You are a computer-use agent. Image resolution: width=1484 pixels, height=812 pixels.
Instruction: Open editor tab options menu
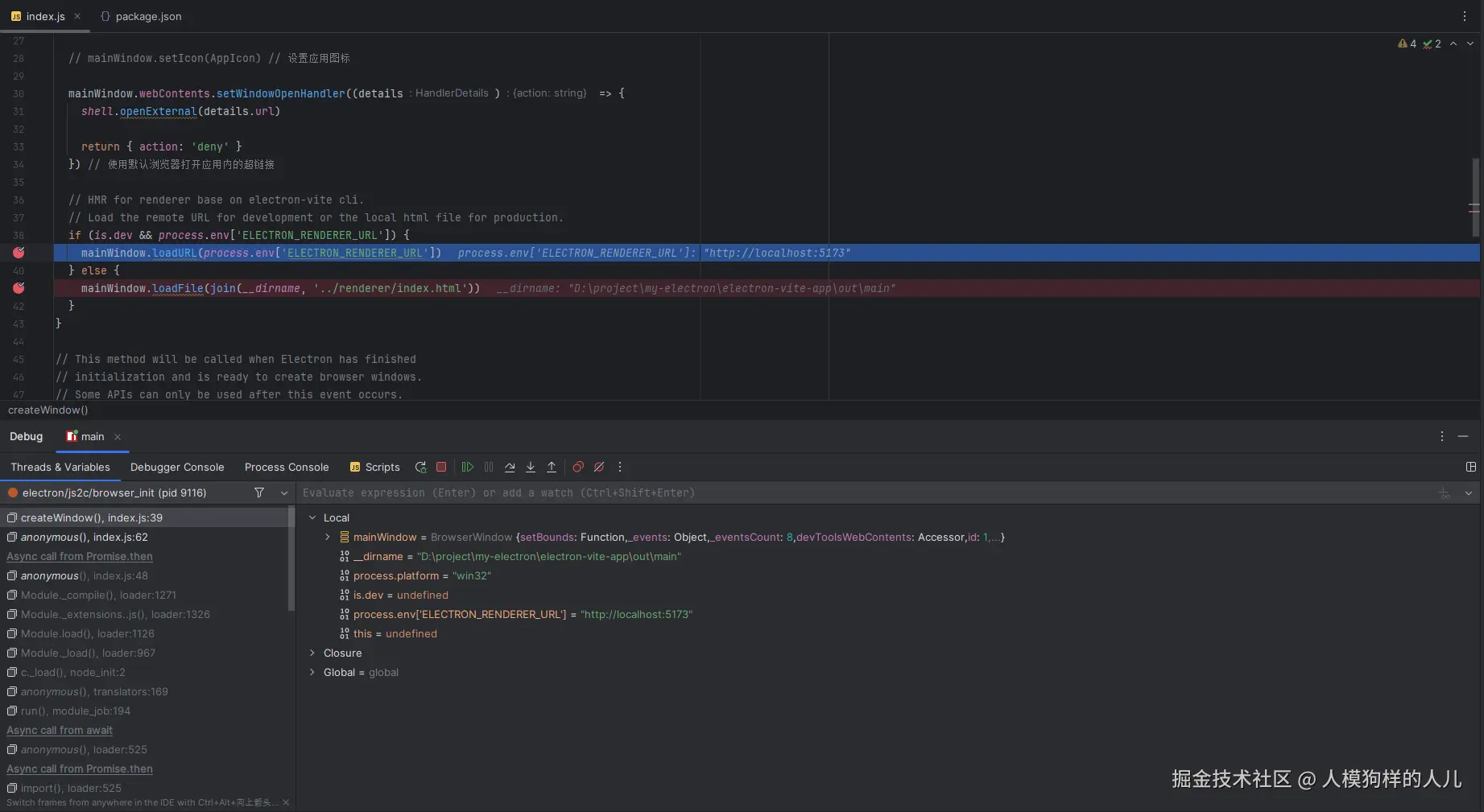pyautogui.click(x=1465, y=16)
